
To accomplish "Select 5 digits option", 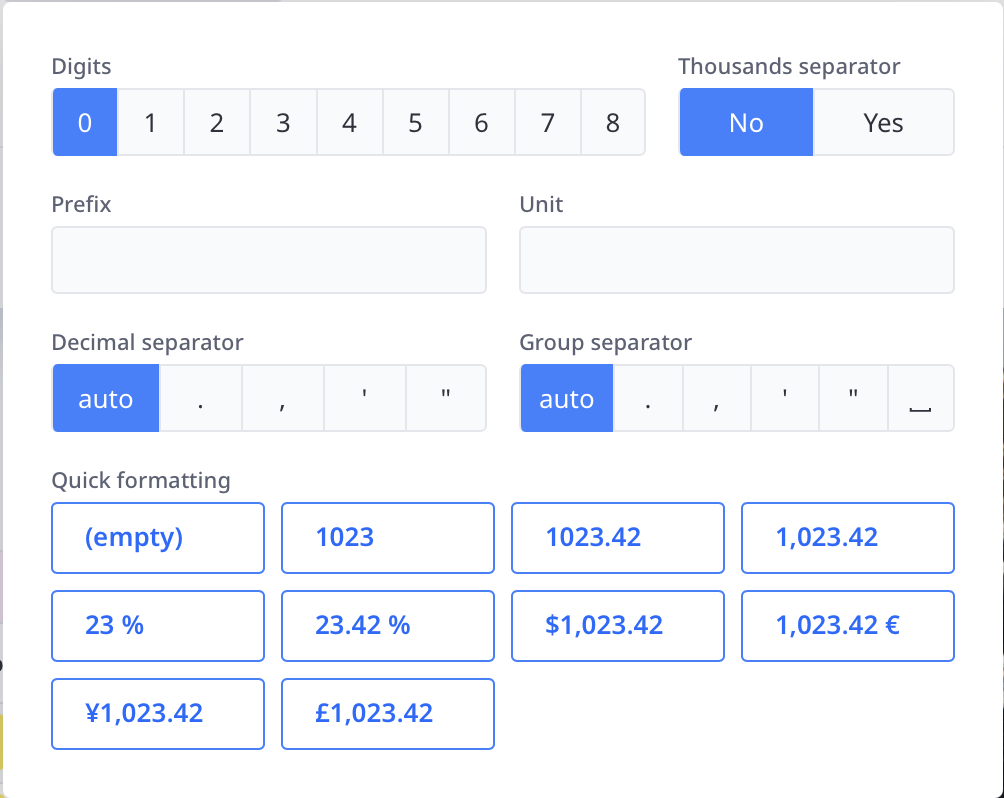I will point(415,123).
